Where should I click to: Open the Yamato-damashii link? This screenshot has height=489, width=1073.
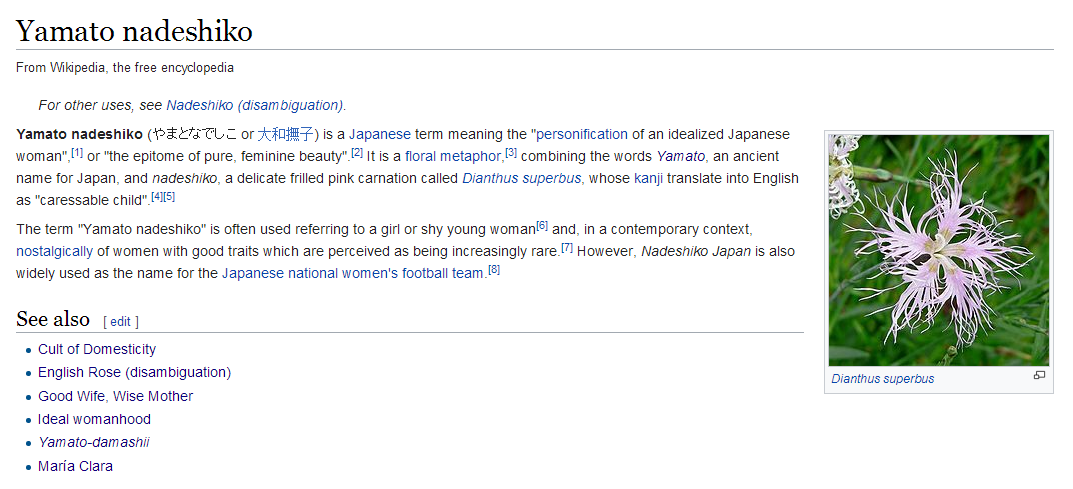click(x=94, y=442)
